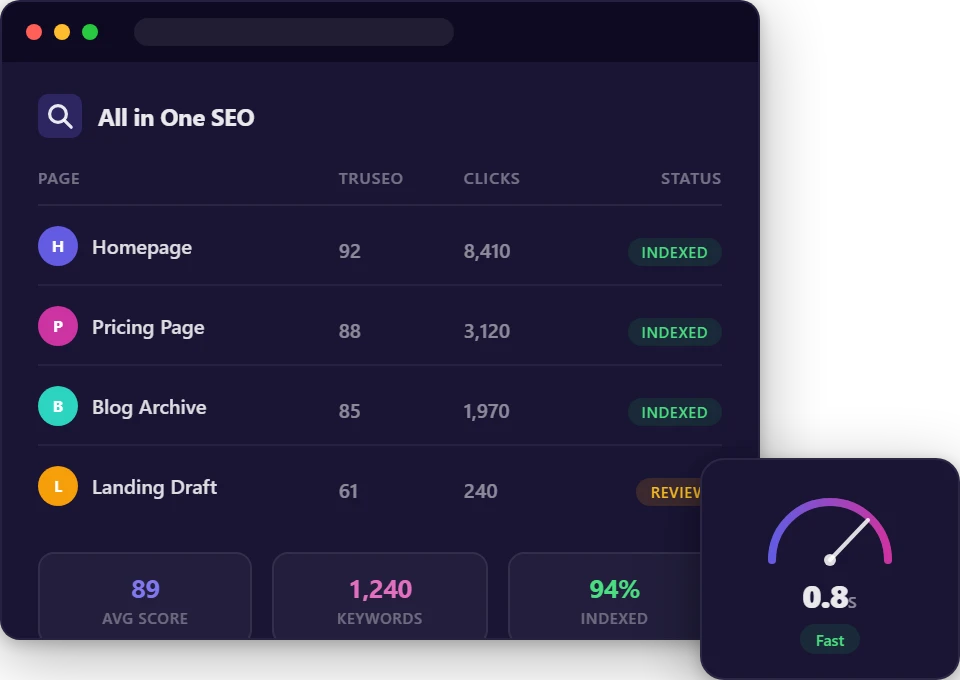Click the REVIEW badge for Landing Draft

669,492
